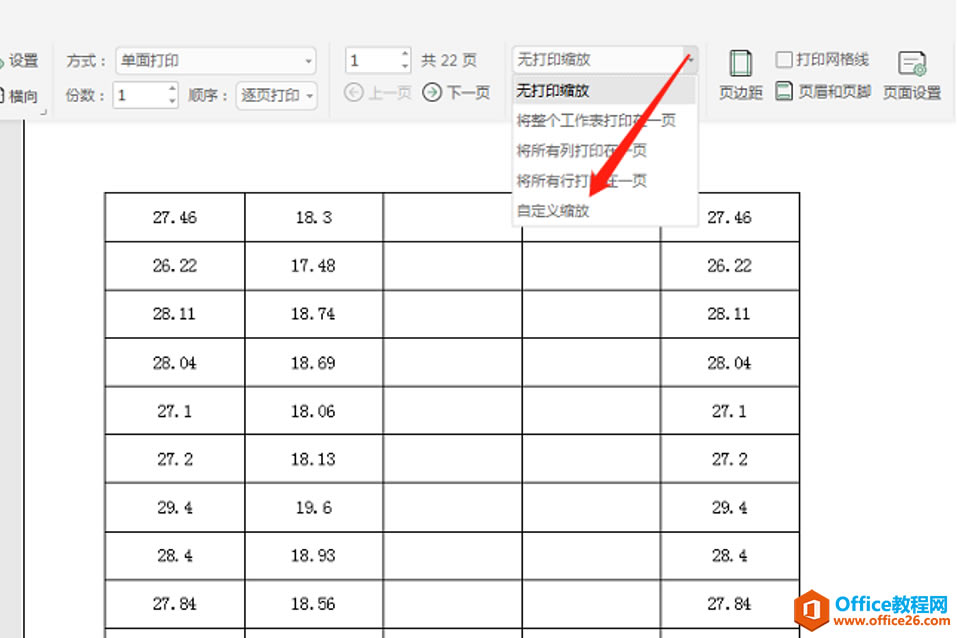Open 页眉和页脚 header and footer
This screenshot has height=638, width=957.
(823, 92)
